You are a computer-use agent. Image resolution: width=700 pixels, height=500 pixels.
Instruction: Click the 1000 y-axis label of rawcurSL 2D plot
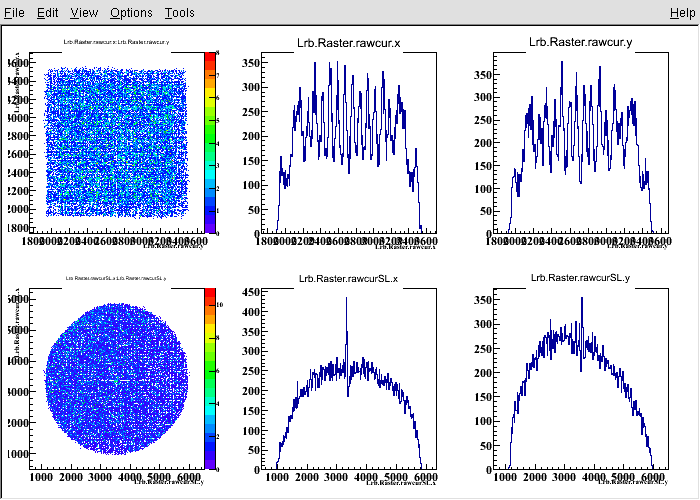coord(19,454)
